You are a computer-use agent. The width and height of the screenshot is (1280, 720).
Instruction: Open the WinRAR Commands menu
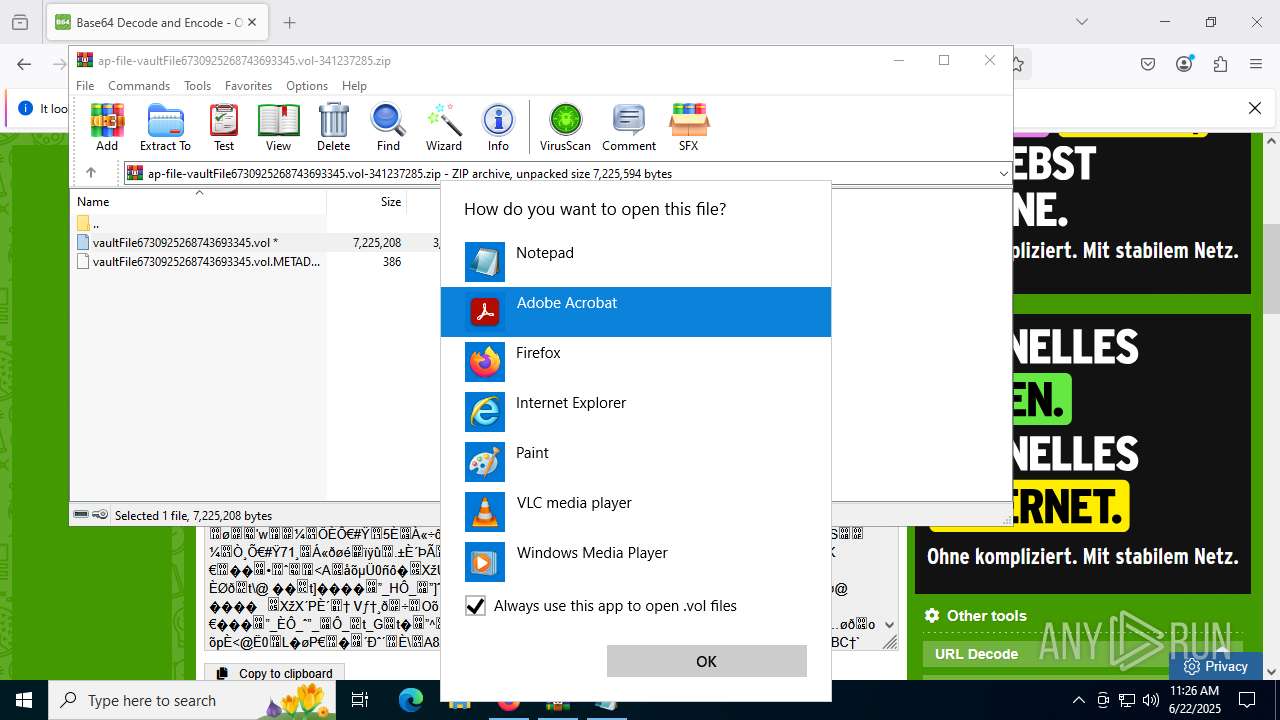(139, 86)
